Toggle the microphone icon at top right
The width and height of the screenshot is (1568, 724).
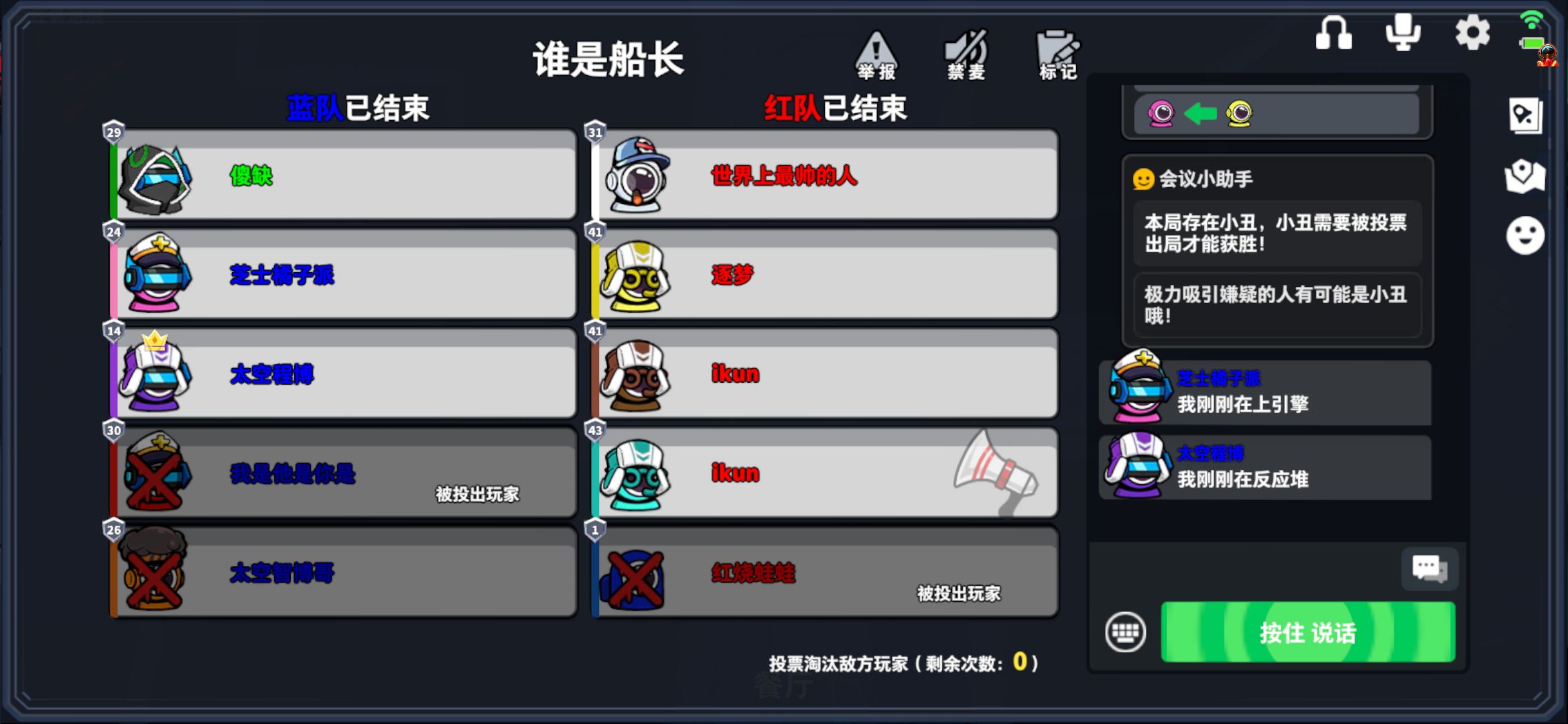[1402, 32]
